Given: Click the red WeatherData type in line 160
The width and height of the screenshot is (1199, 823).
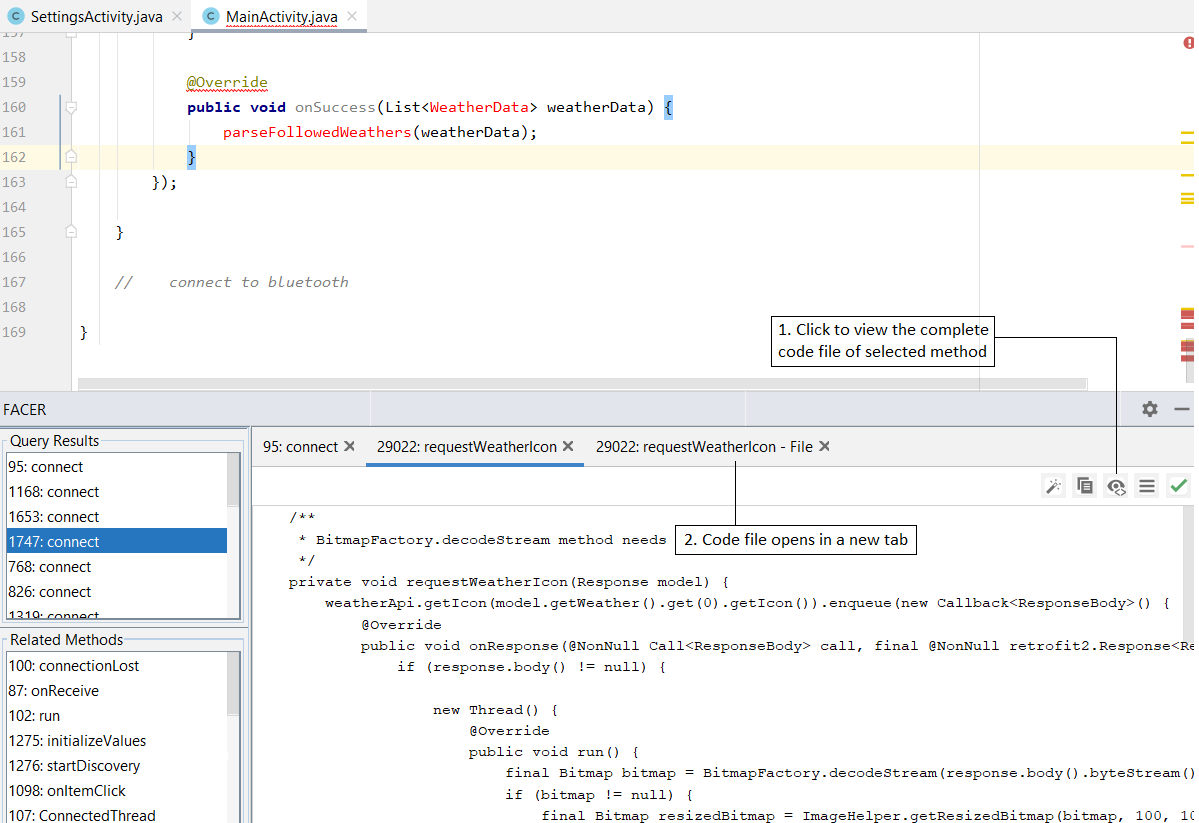Looking at the screenshot, I should [x=479, y=107].
